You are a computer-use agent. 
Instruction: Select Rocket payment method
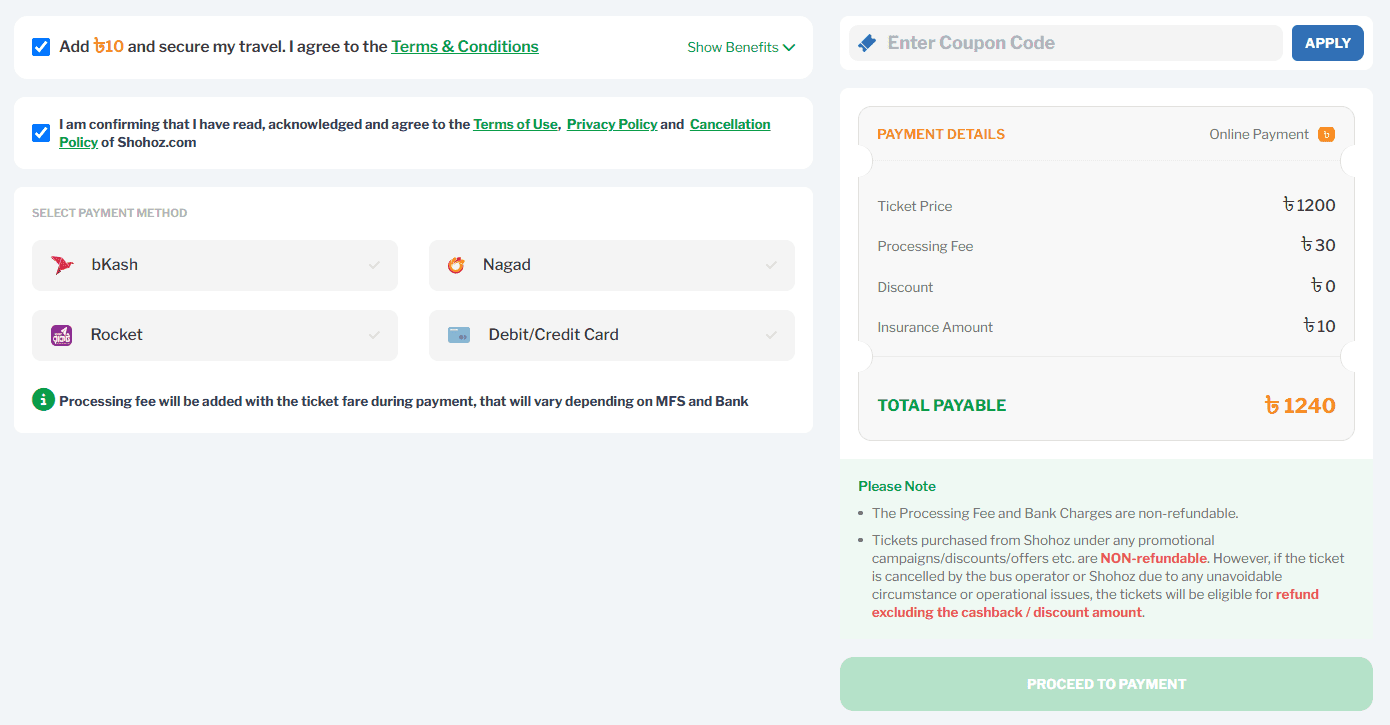pyautogui.click(x=215, y=335)
